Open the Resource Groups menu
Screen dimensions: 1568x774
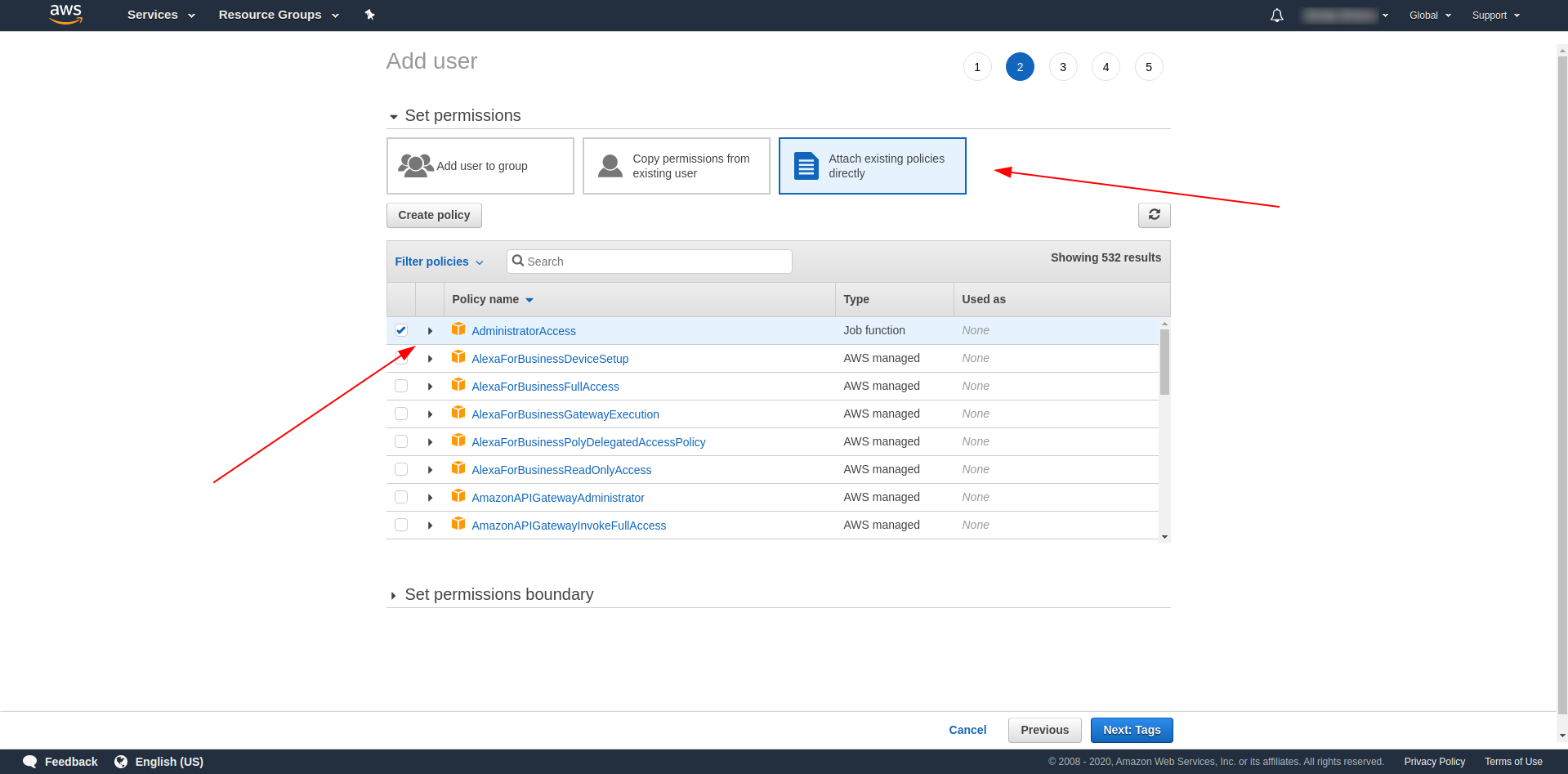point(278,15)
